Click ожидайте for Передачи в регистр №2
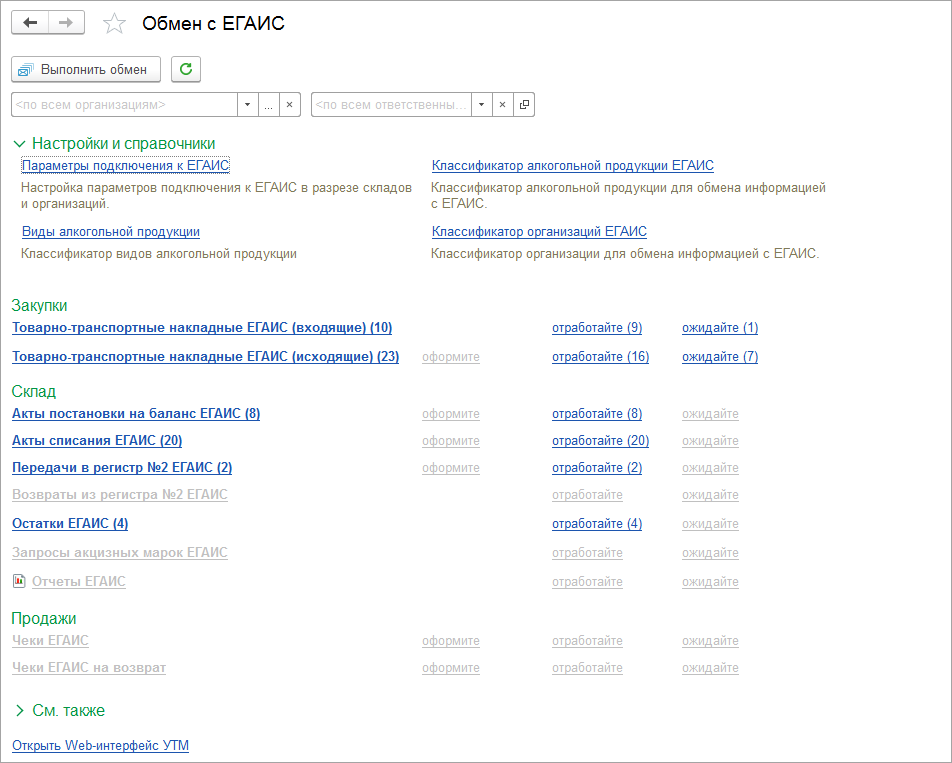 pyautogui.click(x=710, y=468)
